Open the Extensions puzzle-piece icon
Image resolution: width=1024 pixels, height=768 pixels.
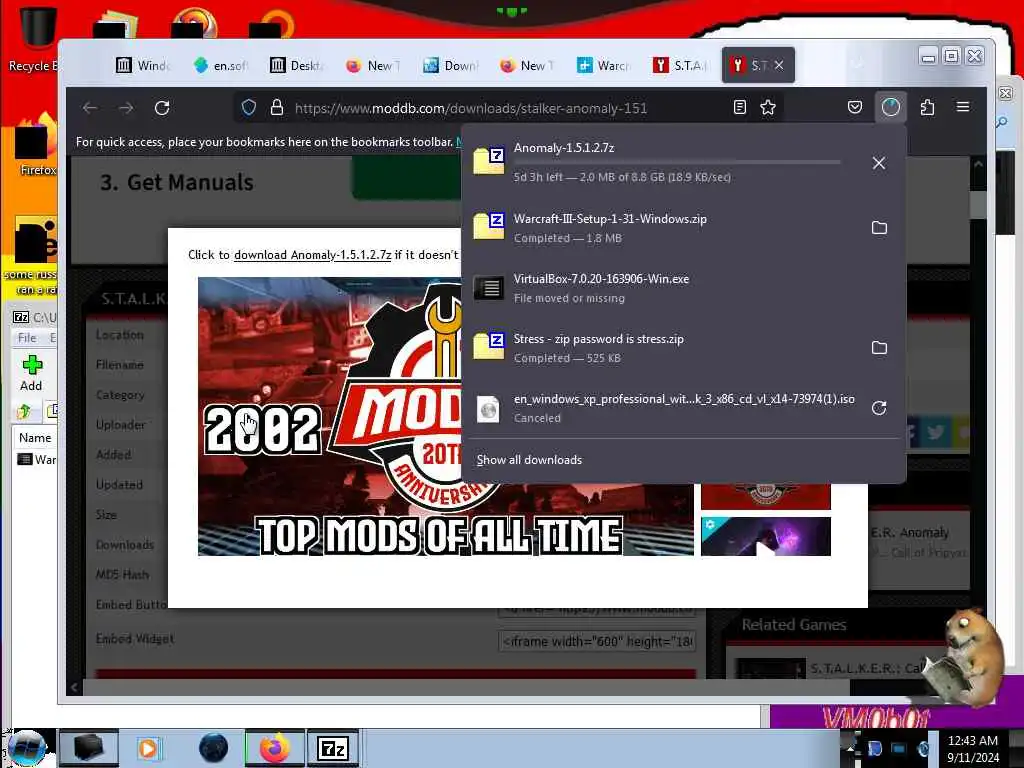tap(927, 107)
